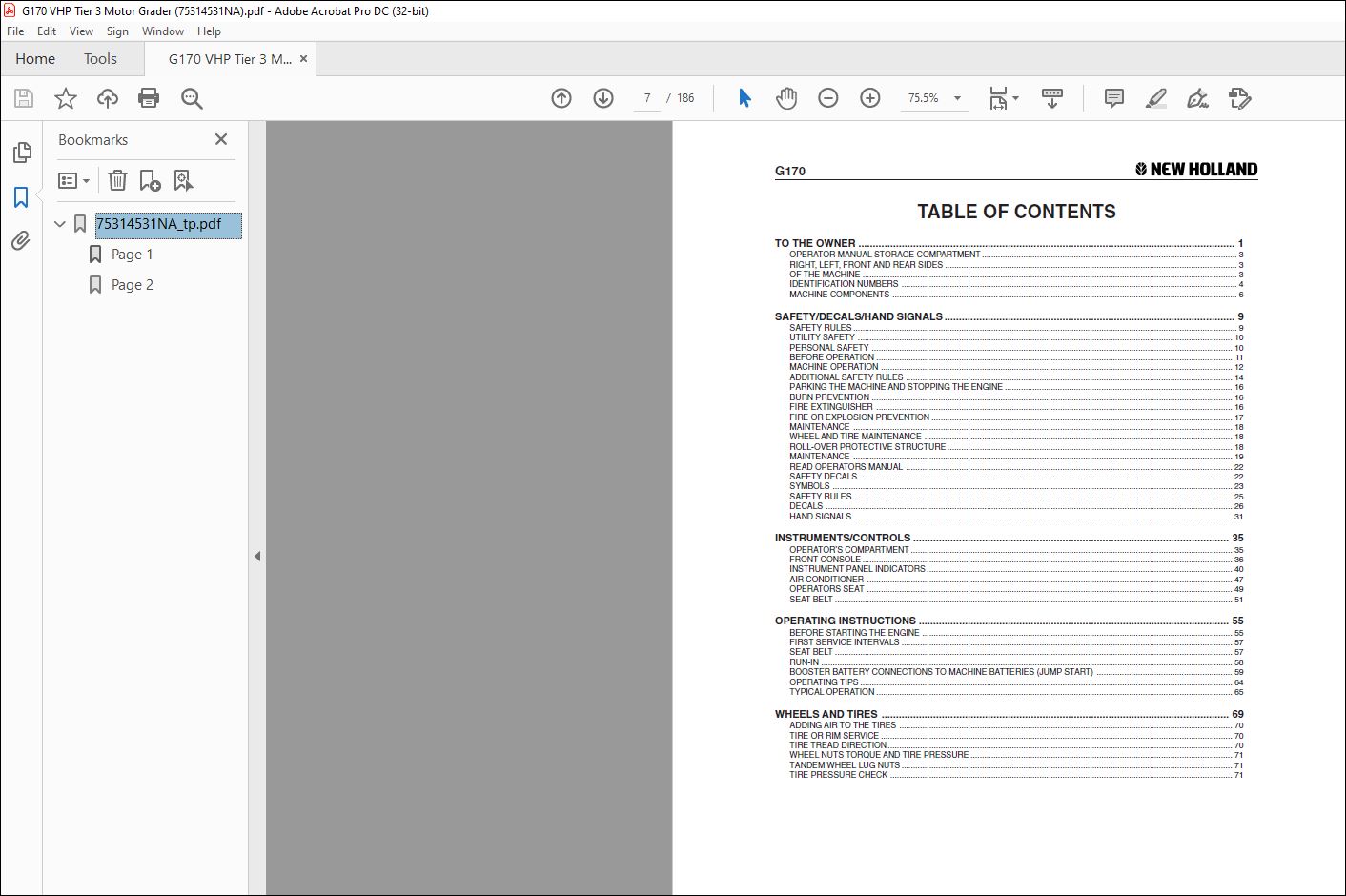Toggle the Attachments paperclip panel

pos(21,241)
